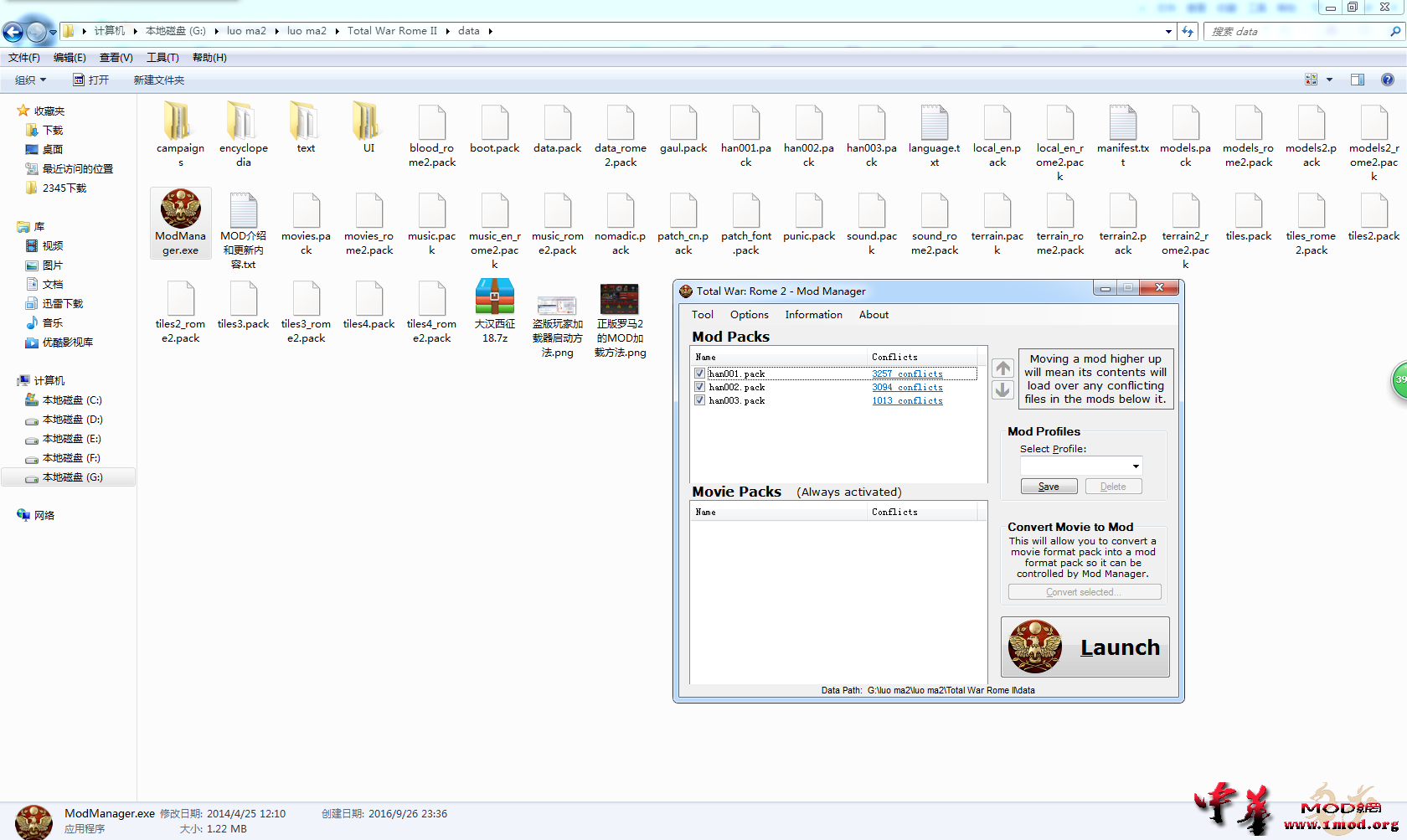Open Explorer help via question mark icon
This screenshot has height=840, width=1407.
click(1388, 80)
